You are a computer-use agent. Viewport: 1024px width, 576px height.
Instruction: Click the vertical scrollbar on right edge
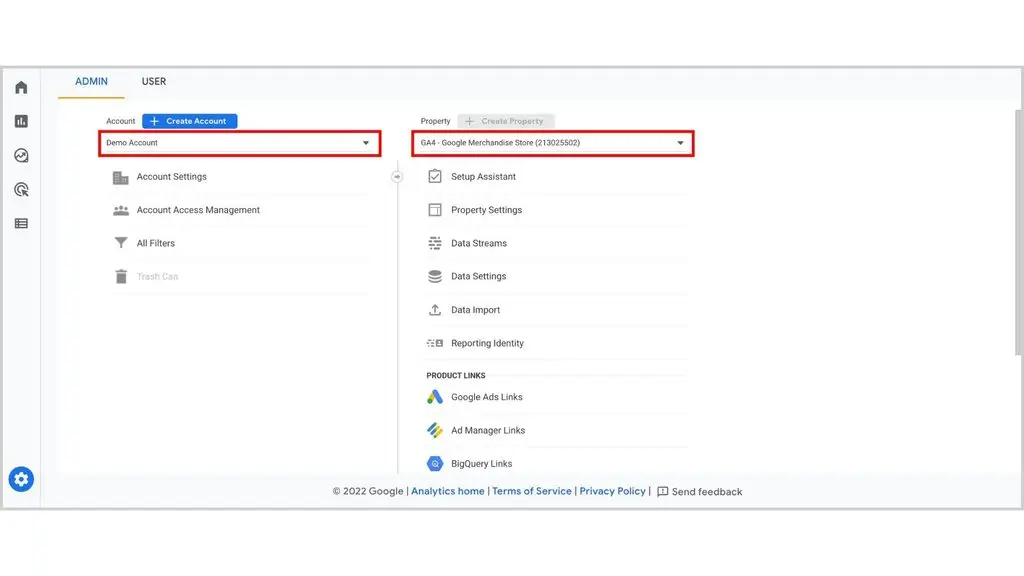[x=1018, y=232]
